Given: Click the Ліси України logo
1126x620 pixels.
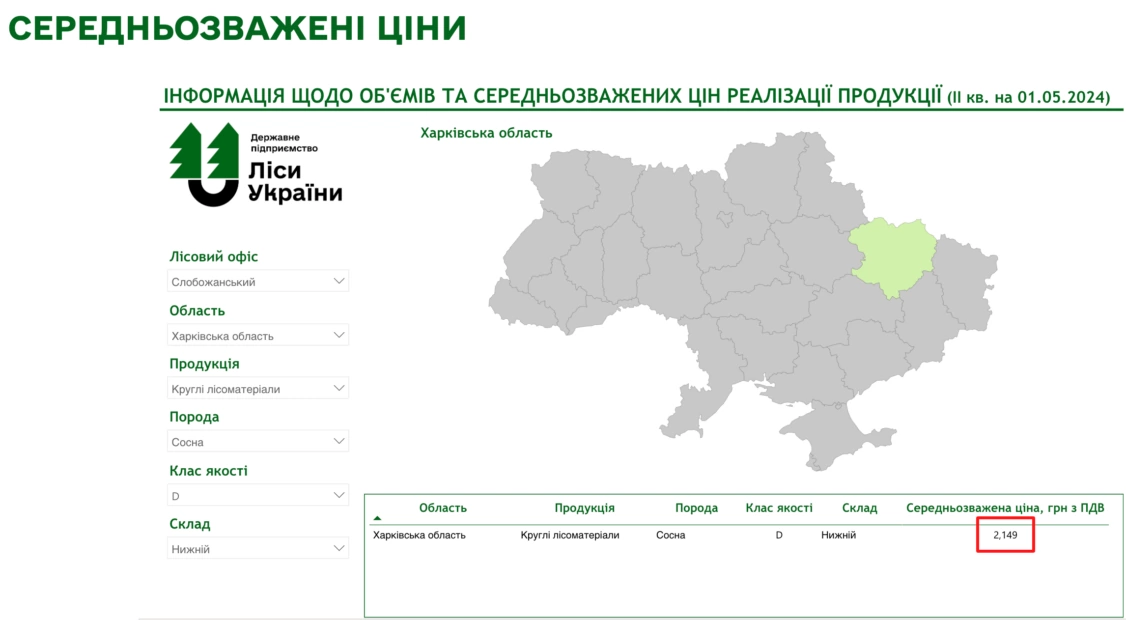Looking at the screenshot, I should point(256,165).
